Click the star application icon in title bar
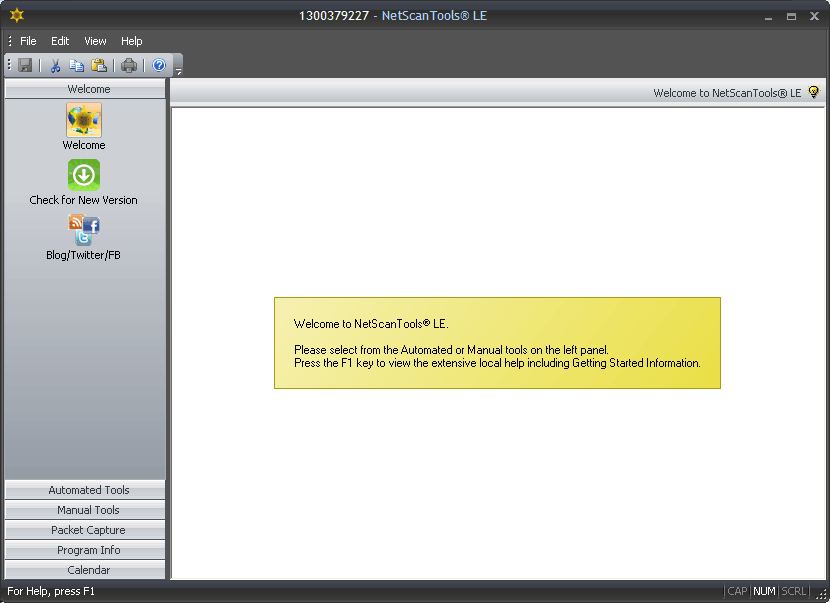Screen dimensions: 830x603 point(17,15)
